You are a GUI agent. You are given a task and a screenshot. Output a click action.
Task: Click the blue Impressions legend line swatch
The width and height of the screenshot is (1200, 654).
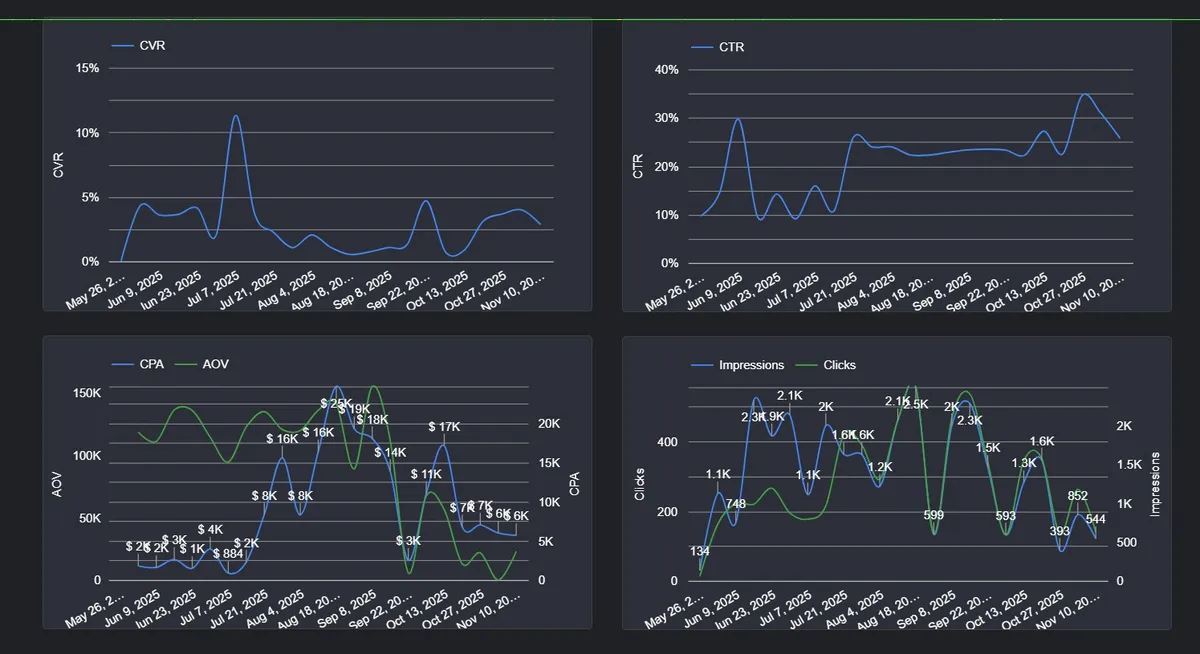coord(702,365)
